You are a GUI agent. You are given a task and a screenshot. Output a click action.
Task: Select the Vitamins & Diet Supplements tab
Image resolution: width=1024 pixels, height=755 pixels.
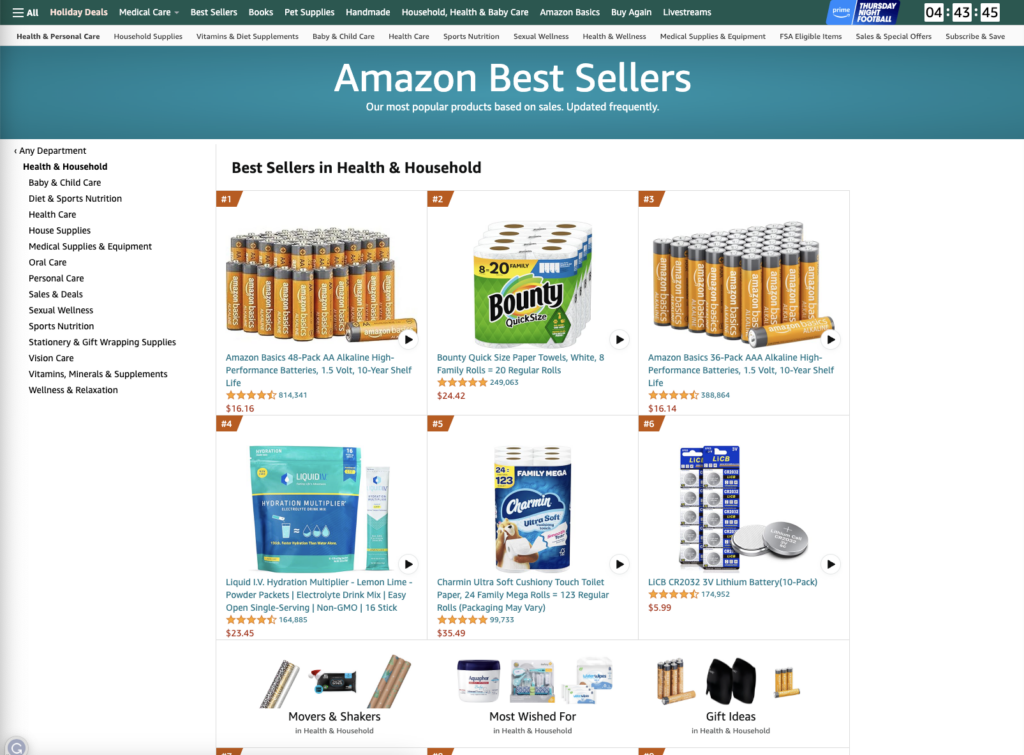247,37
